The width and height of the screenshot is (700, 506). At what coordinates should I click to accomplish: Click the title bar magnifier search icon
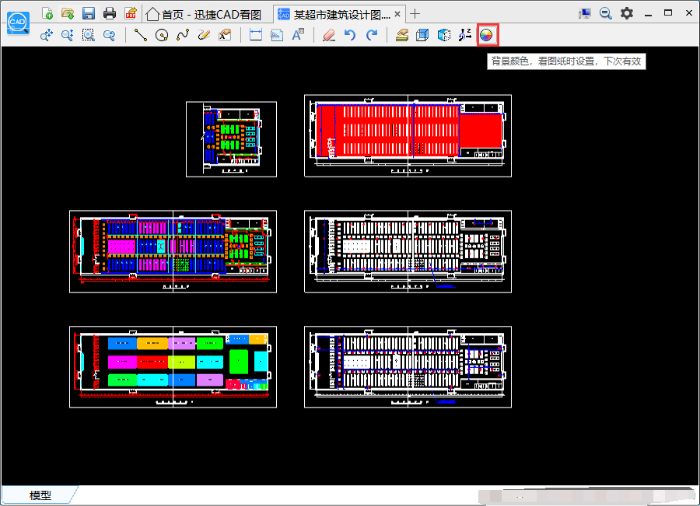click(606, 14)
